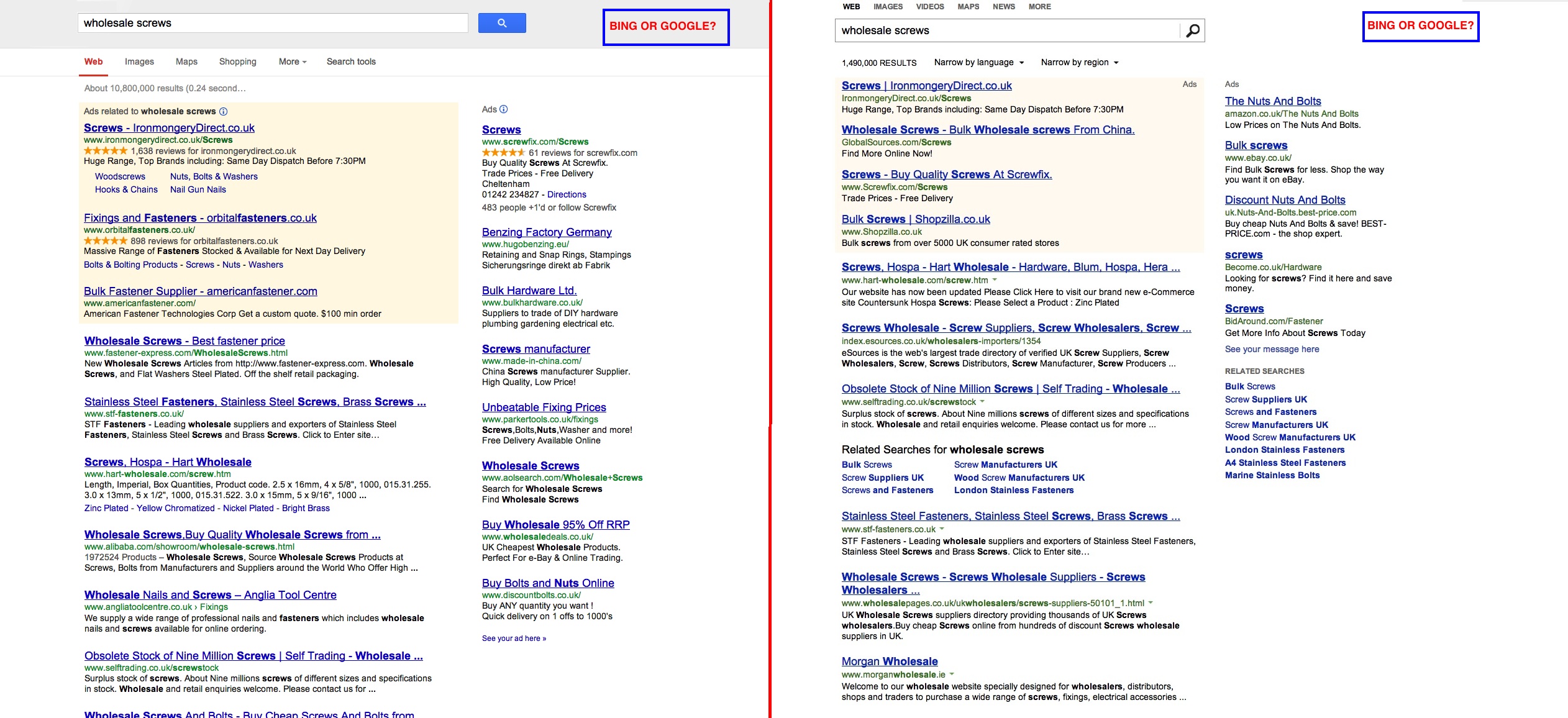Click the blue Google search magnifier button

click(502, 23)
